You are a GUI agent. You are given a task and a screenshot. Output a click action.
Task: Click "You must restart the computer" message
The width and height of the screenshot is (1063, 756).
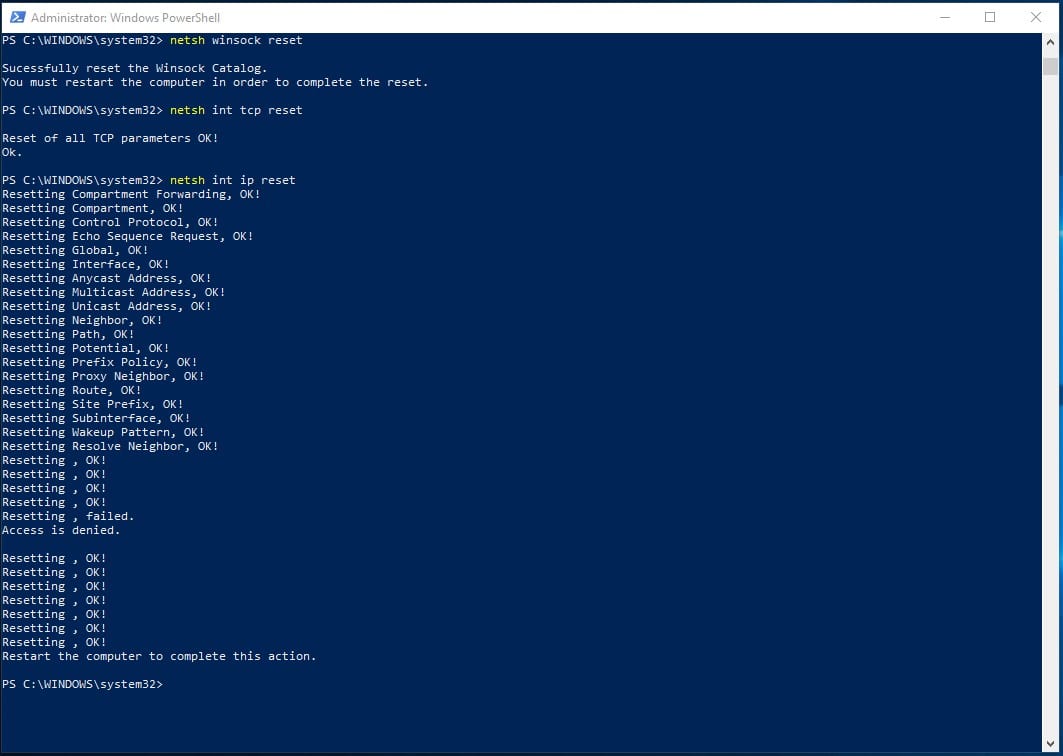[215, 83]
